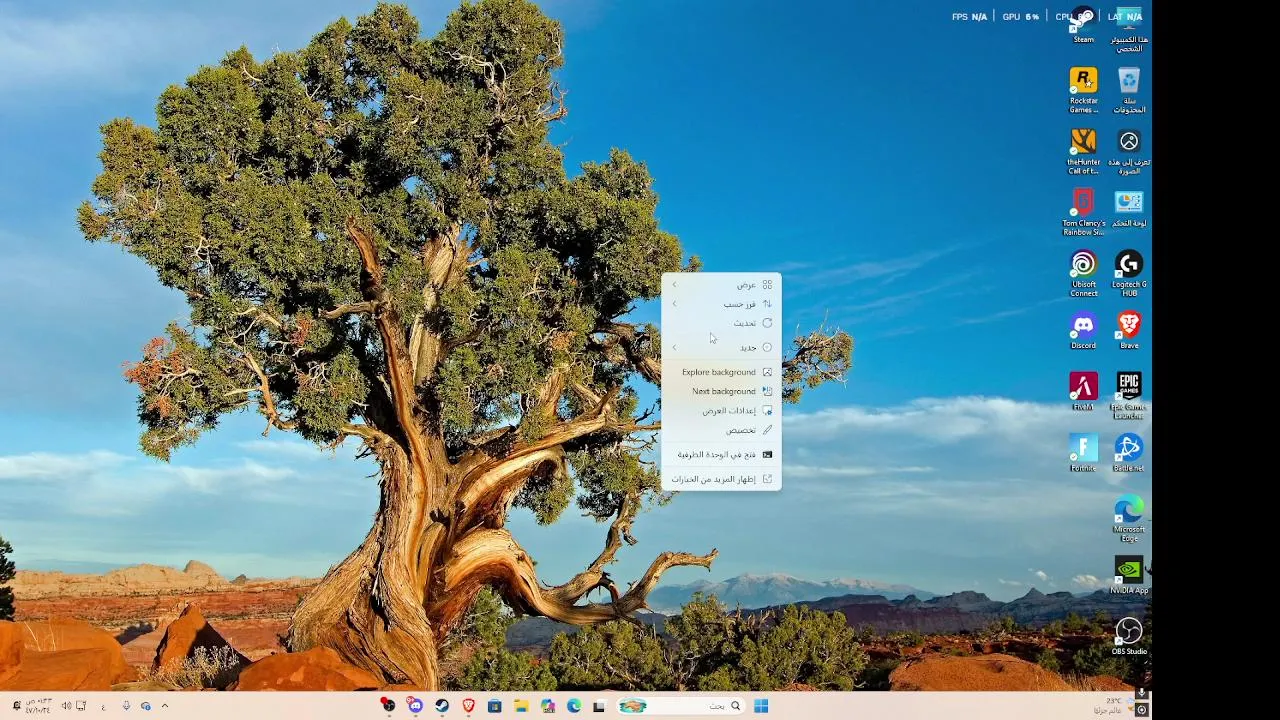This screenshot has height=720, width=1280.
Task: Expand the عرض (View) submenu arrow
Action: (x=674, y=285)
